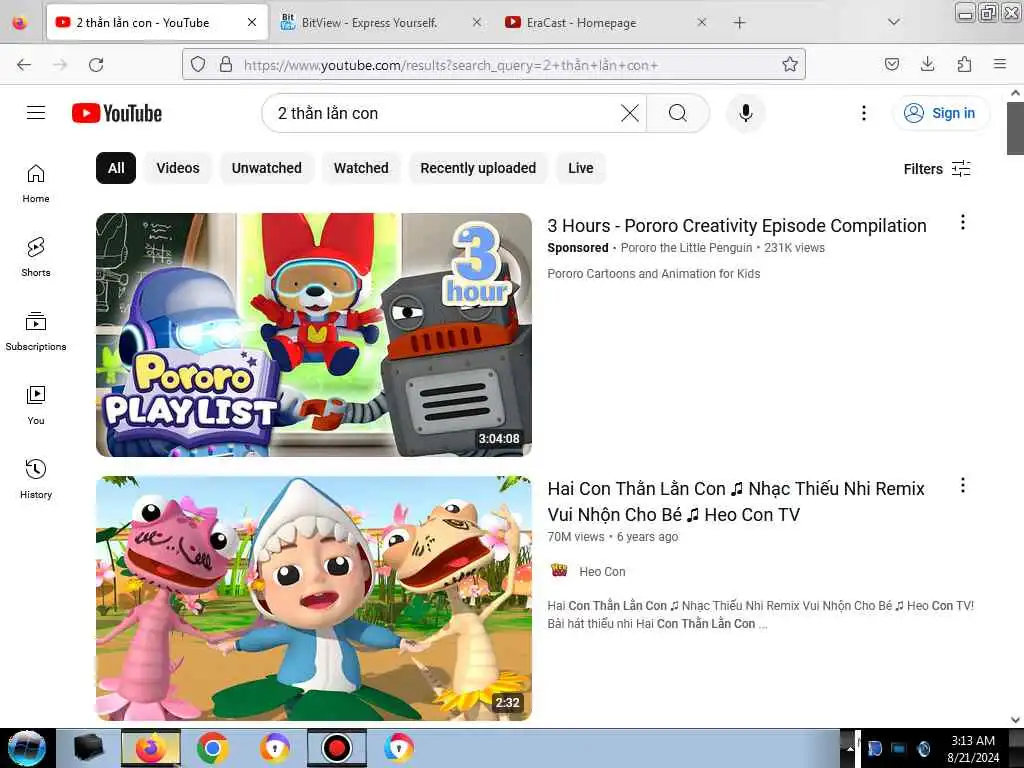
Task: Select the Recently uploaded filter chip
Action: tap(478, 168)
